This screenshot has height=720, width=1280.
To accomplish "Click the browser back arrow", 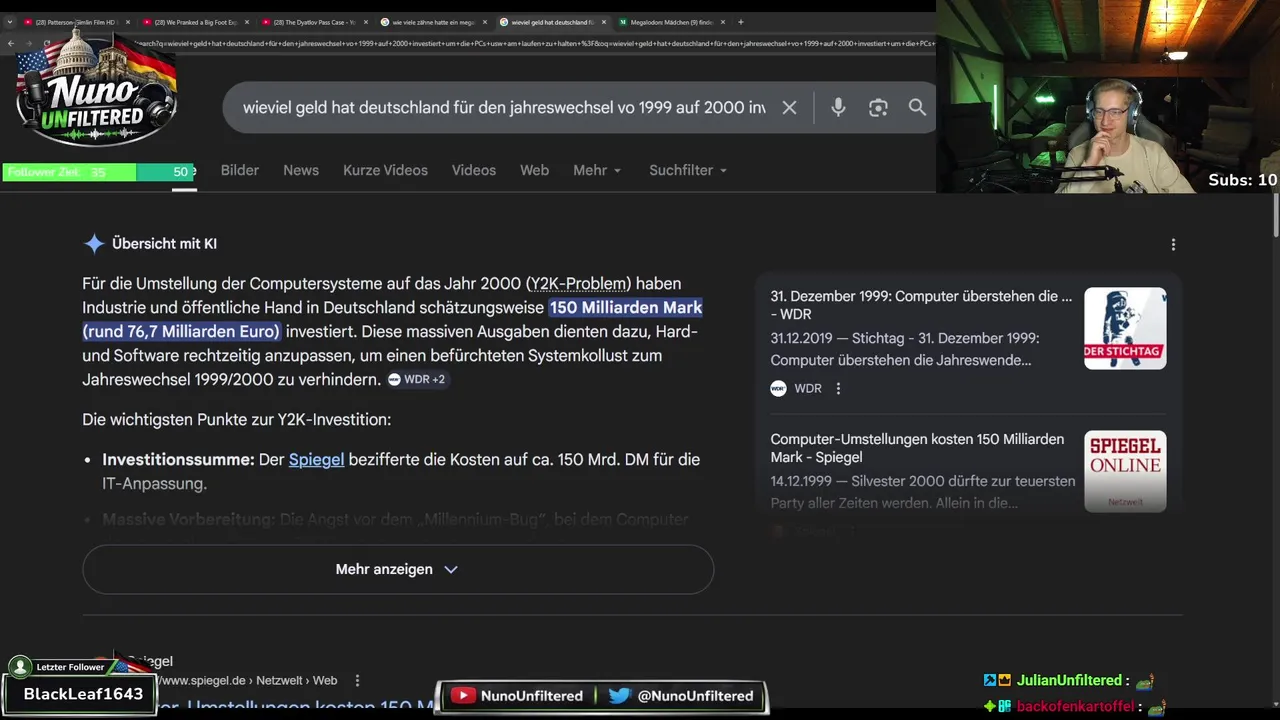I will point(11,43).
